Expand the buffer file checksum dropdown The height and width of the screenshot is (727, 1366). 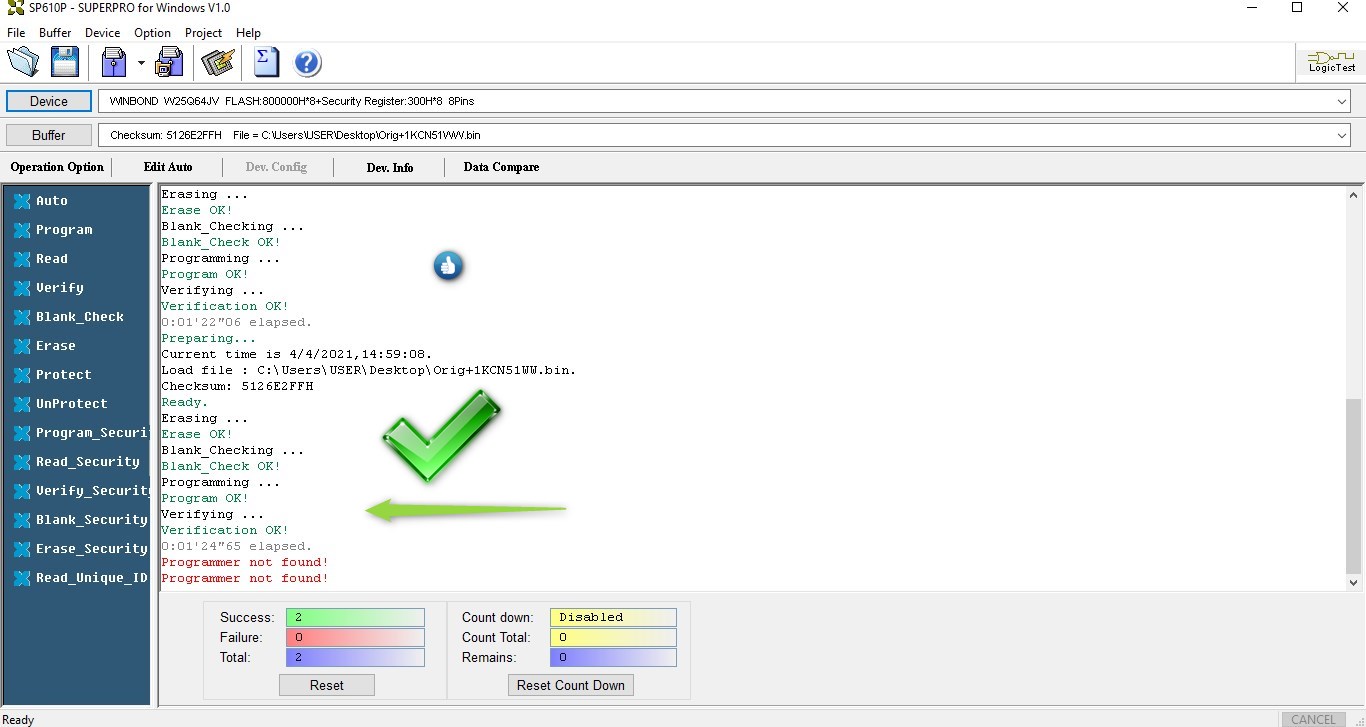(1341, 135)
